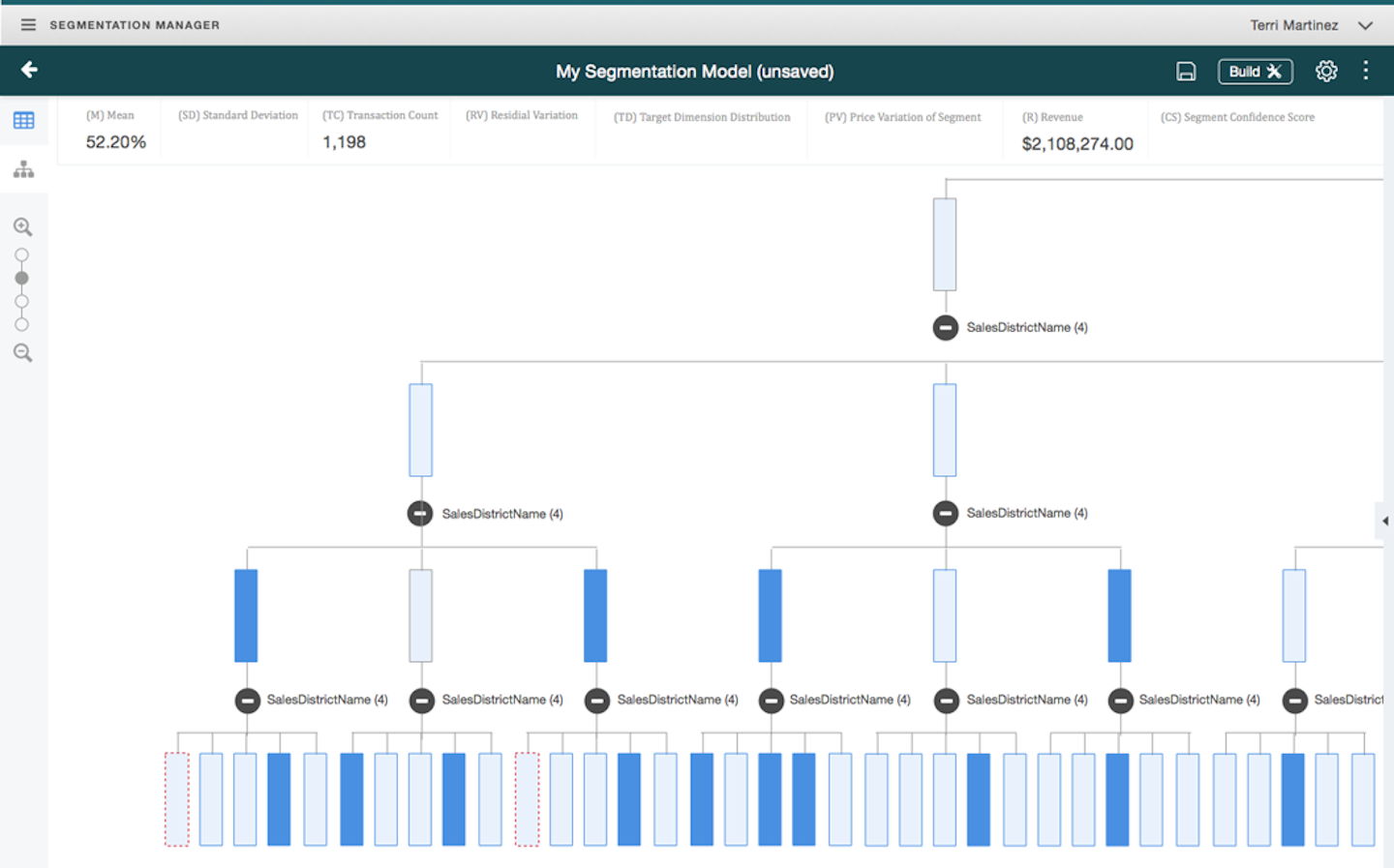The width and height of the screenshot is (1394, 868).
Task: Select the filled zoom level radio dot
Action: [21, 278]
